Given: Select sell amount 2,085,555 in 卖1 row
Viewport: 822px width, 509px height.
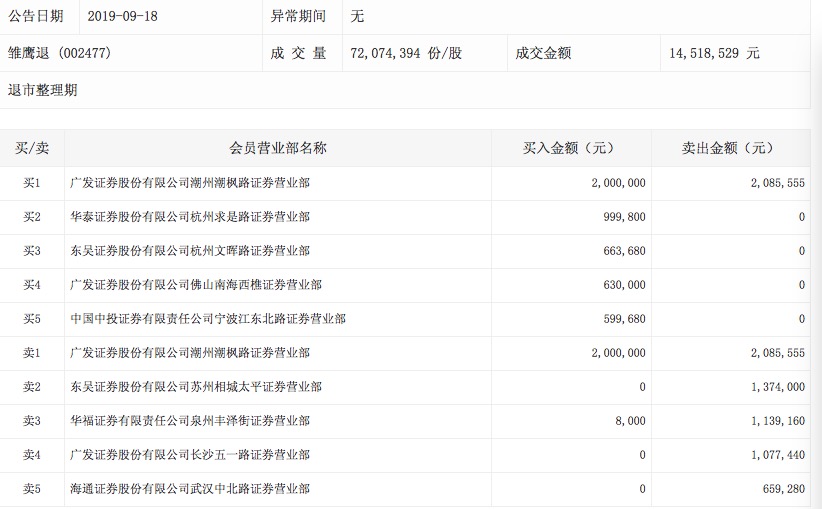Looking at the screenshot, I should click(777, 353).
